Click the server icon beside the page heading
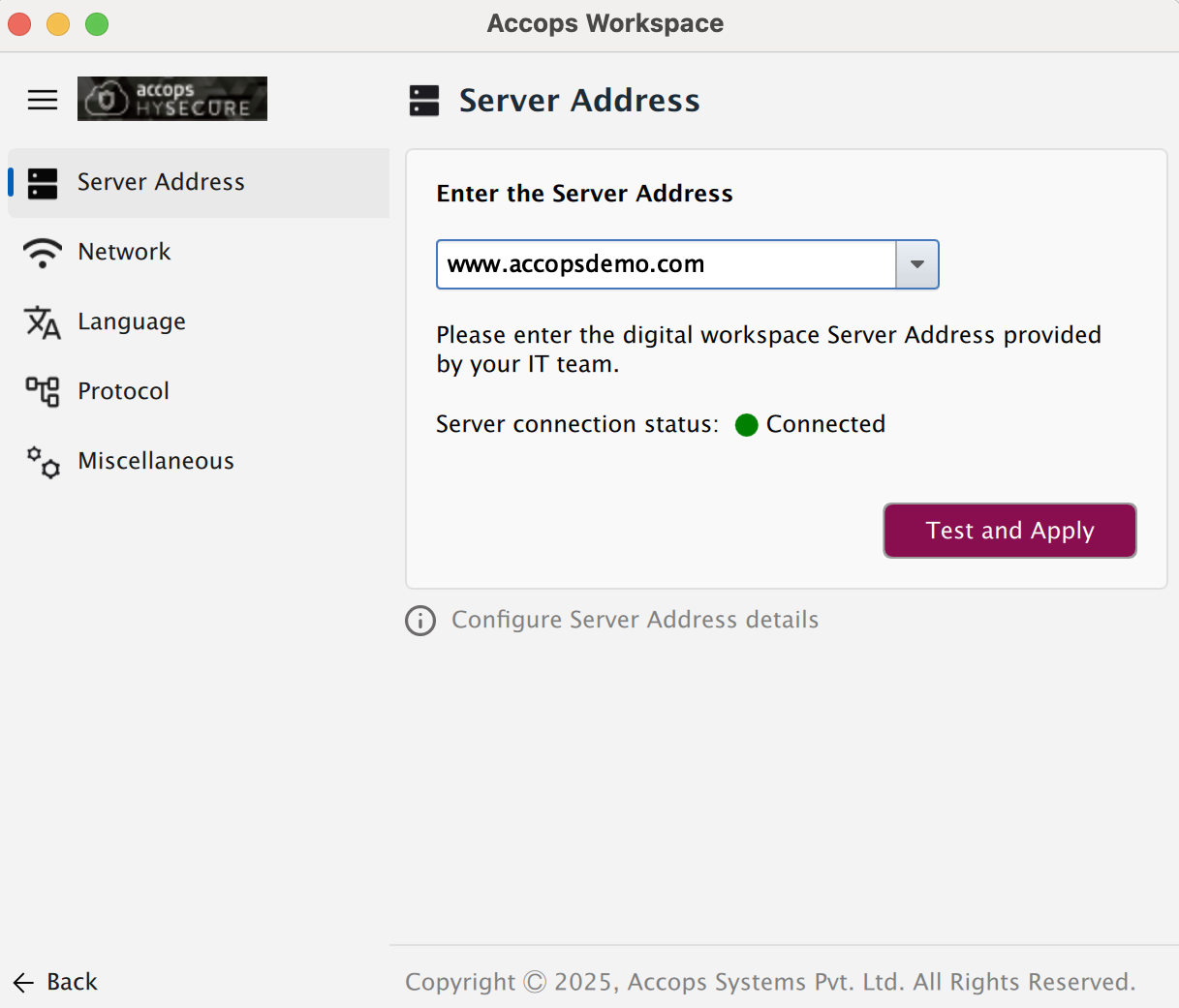This screenshot has width=1179, height=1008. pos(424,101)
